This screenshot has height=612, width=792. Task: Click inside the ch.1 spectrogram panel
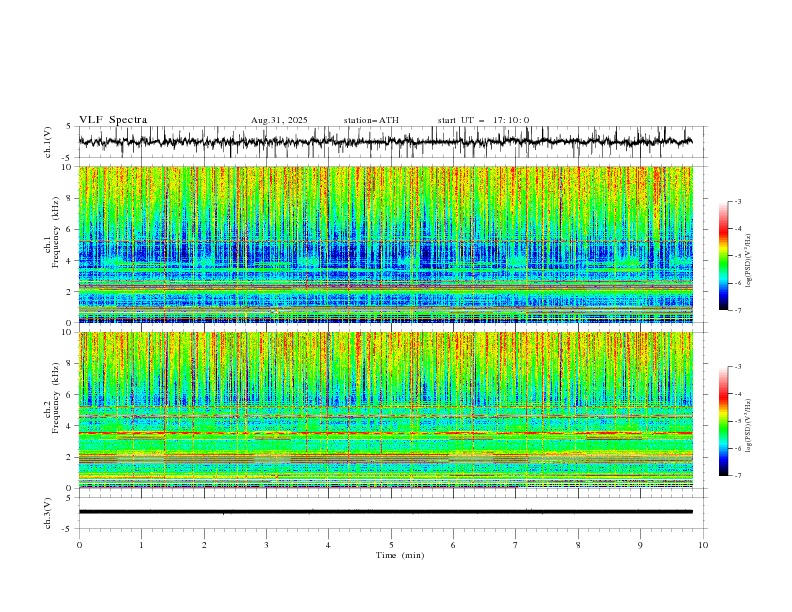[386, 244]
